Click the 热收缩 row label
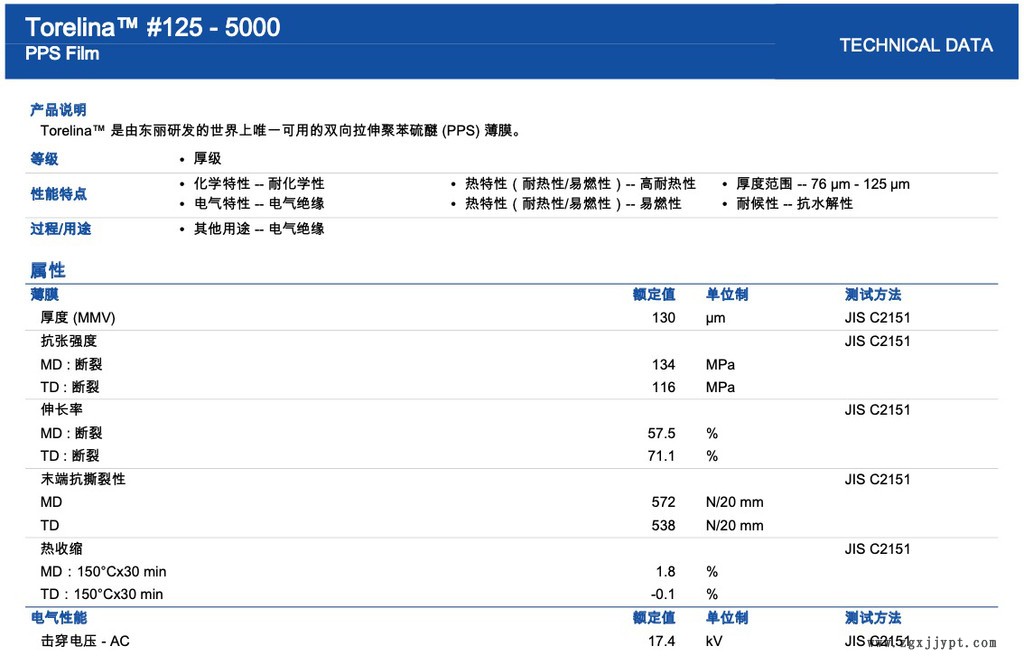The height and width of the screenshot is (665, 1024). pyautogui.click(x=61, y=549)
